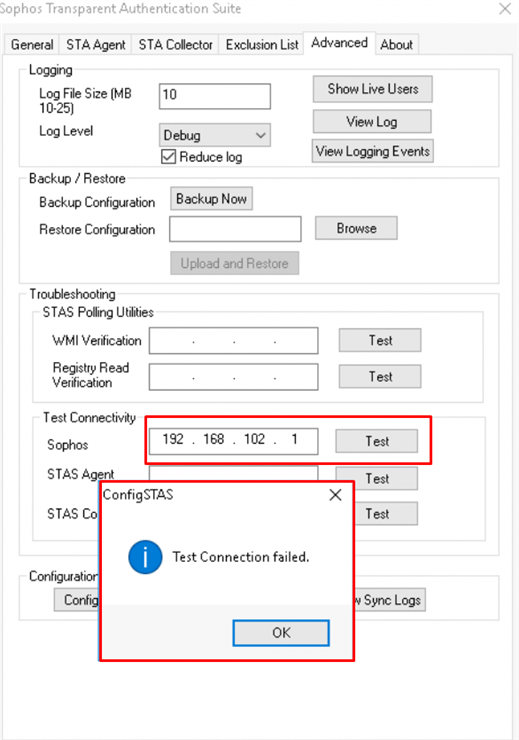This screenshot has height=740, width=519.
Task: Focus the Log File Size input field
Action: (215, 96)
